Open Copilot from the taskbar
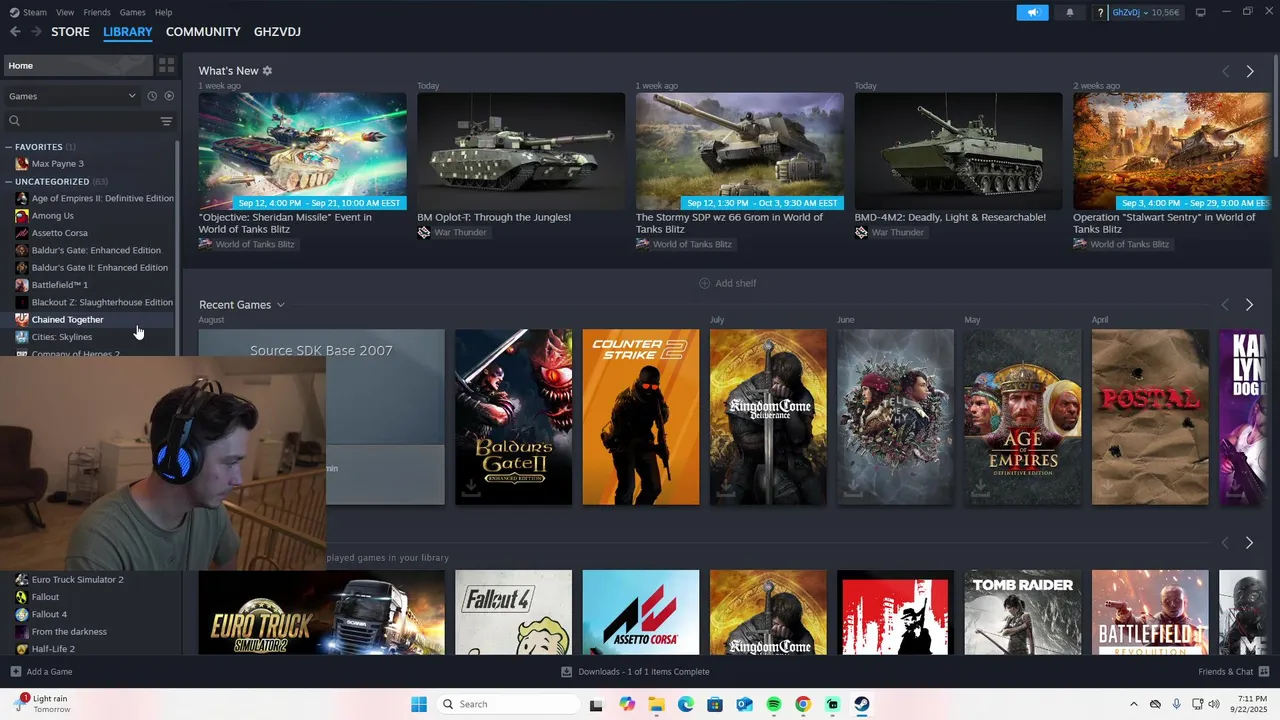 click(x=627, y=704)
